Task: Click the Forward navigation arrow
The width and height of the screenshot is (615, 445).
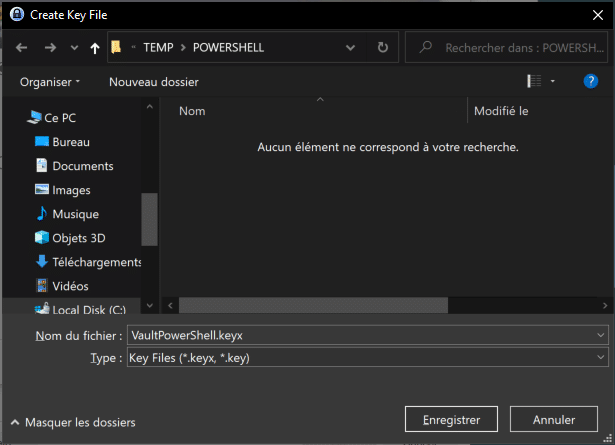Action: point(50,47)
